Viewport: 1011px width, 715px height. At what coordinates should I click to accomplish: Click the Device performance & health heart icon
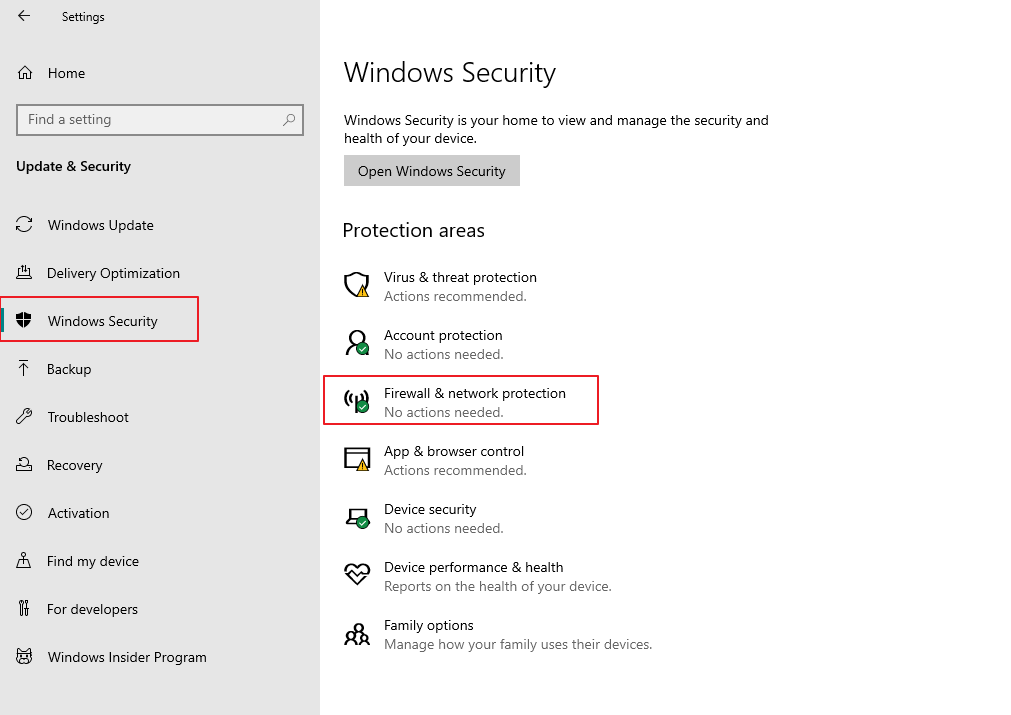pyautogui.click(x=356, y=575)
